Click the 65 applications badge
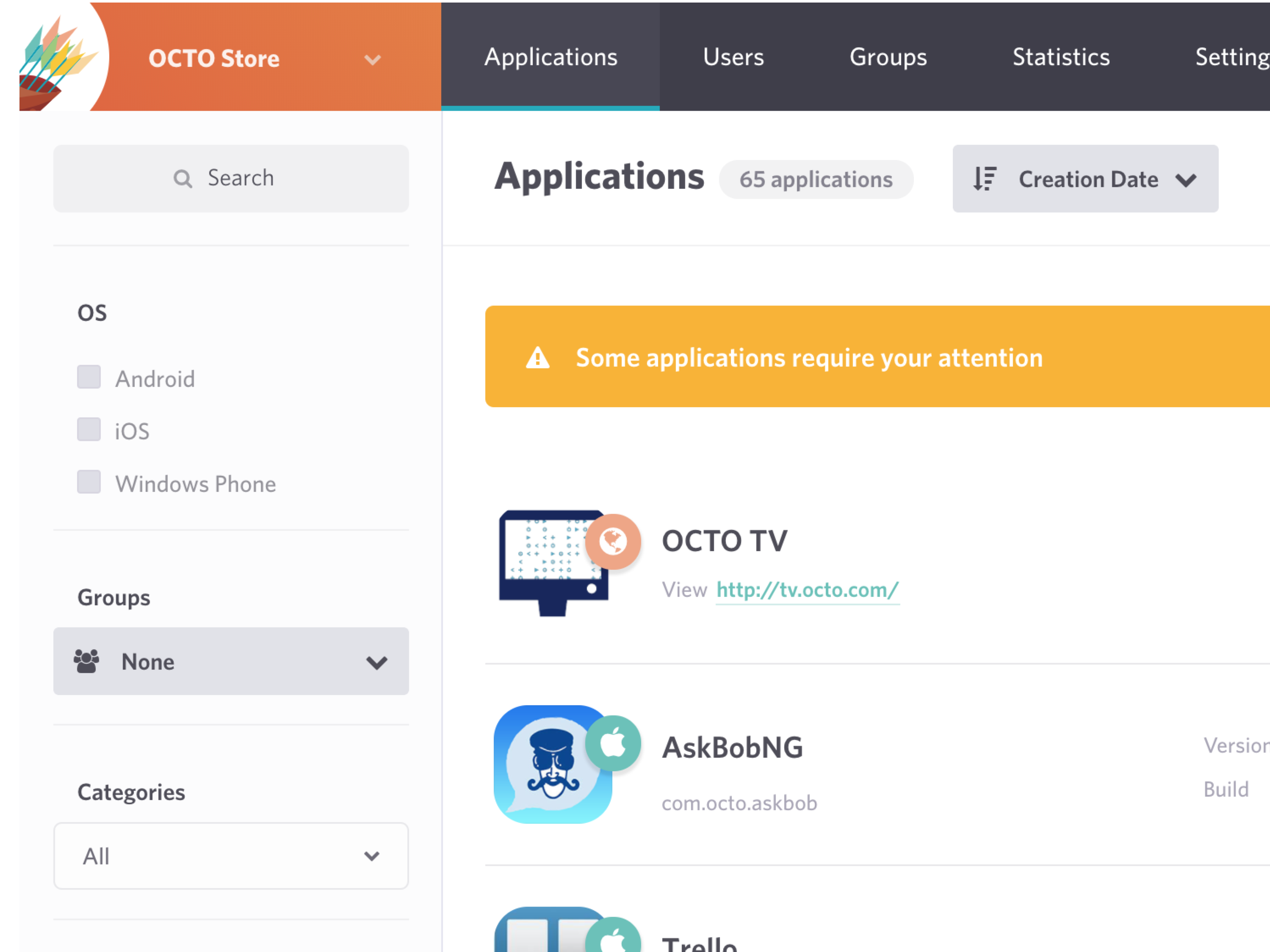Image resolution: width=1270 pixels, height=952 pixels. point(816,179)
